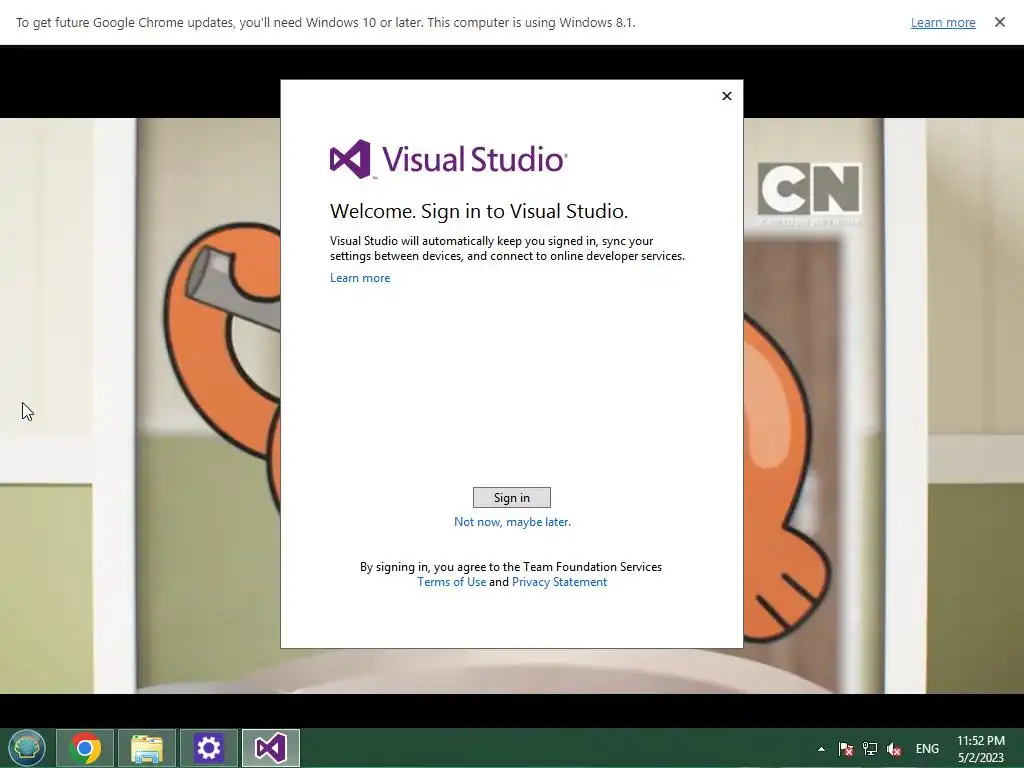Click the Sign in button
The width and height of the screenshot is (1024, 768).
pyautogui.click(x=511, y=498)
